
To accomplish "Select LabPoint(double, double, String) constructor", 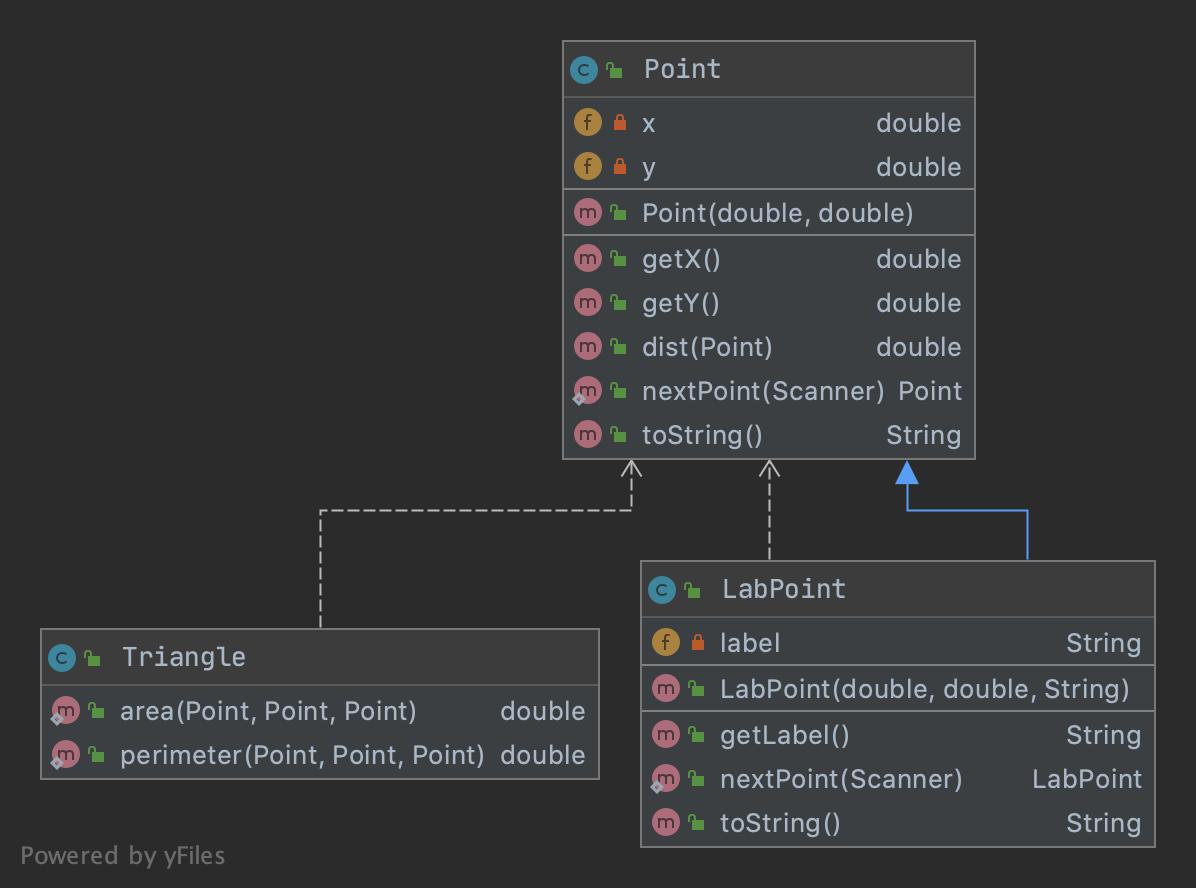I will click(x=924, y=689).
